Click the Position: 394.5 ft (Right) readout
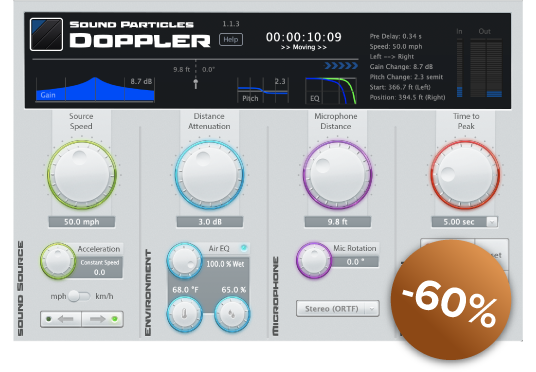 pyautogui.click(x=407, y=97)
